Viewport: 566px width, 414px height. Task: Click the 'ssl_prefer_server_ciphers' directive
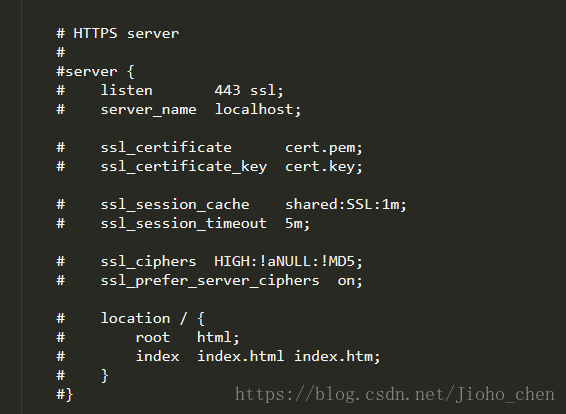(x=210, y=281)
